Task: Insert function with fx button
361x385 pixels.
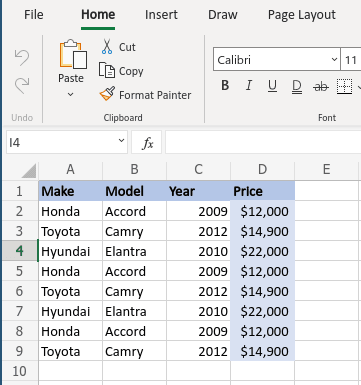Action: (x=147, y=143)
